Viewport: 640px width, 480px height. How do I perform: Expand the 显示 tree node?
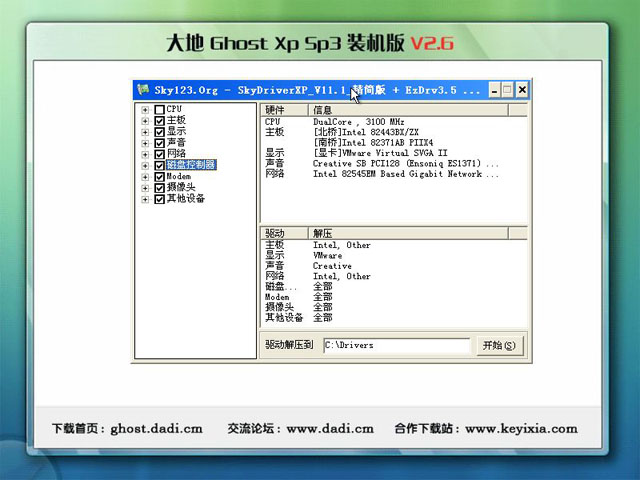pyautogui.click(x=145, y=132)
